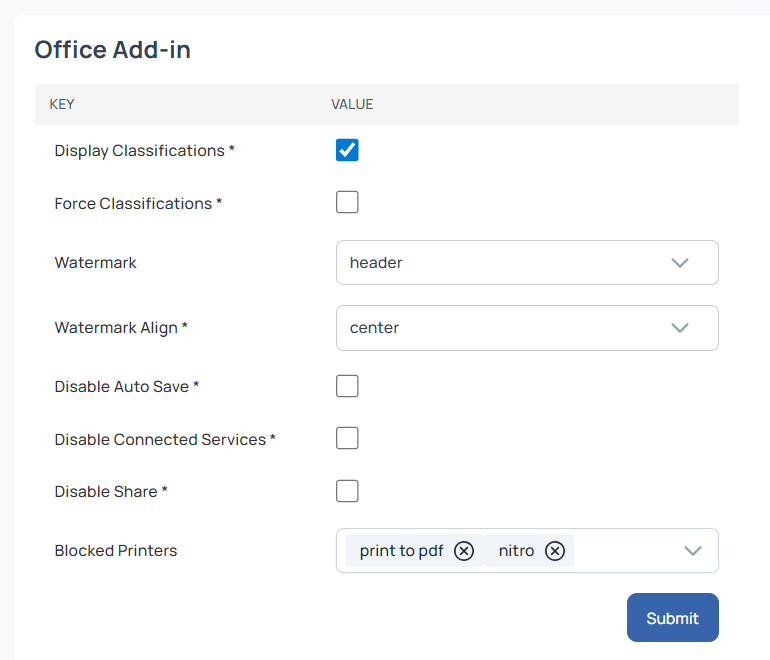Click the Office Add-in heading
The image size is (770, 660).
[x=113, y=50]
